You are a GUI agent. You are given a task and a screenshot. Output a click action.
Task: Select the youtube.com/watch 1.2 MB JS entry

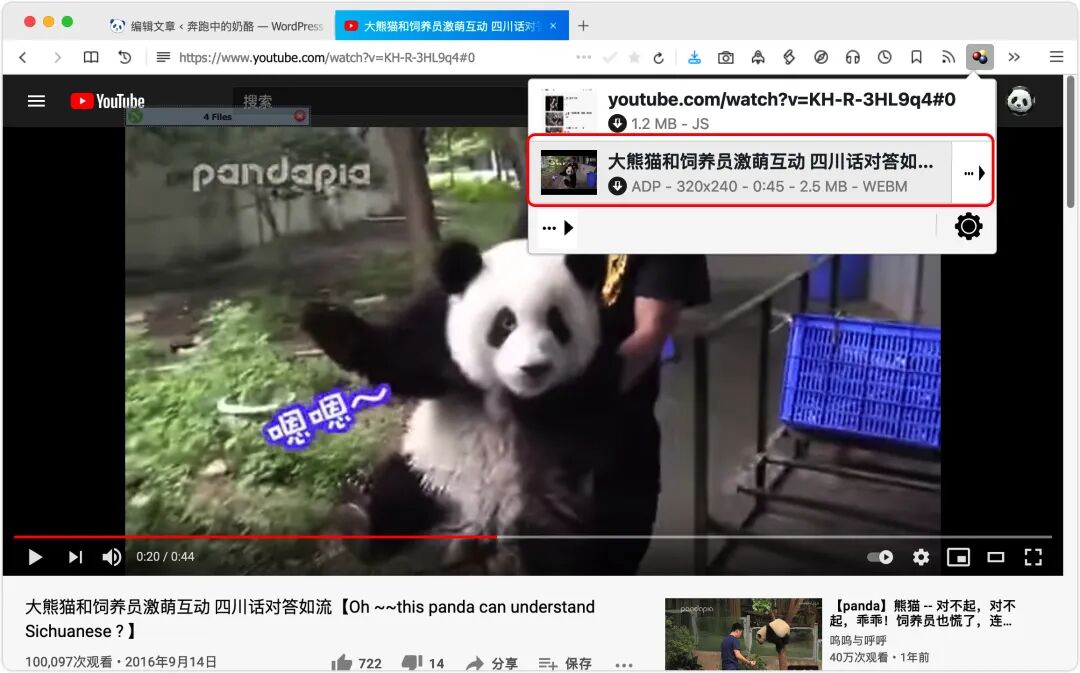tap(761, 110)
